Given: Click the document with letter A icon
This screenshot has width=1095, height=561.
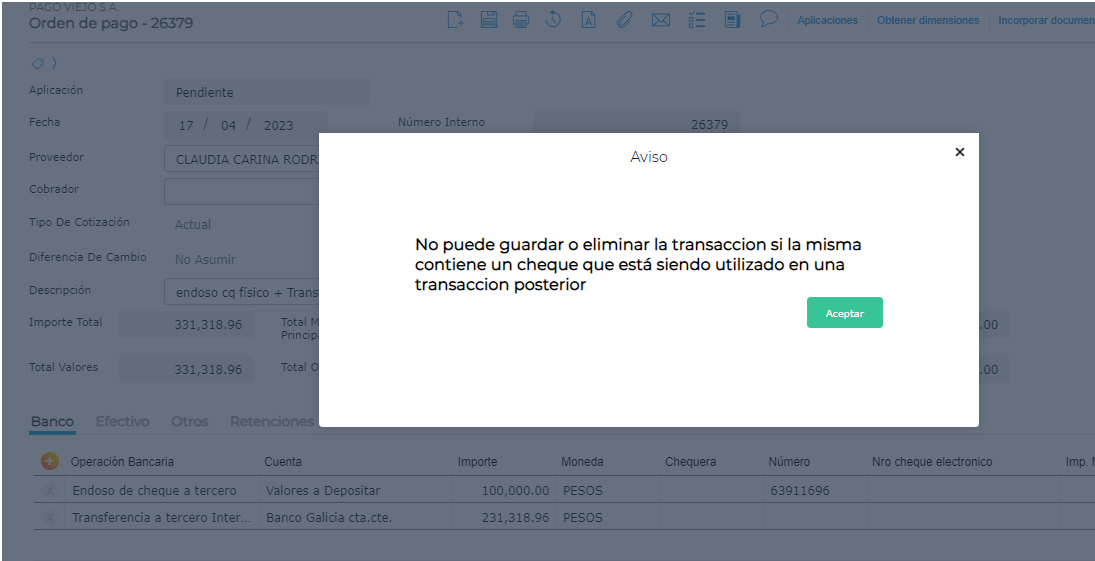Looking at the screenshot, I should tap(589, 20).
